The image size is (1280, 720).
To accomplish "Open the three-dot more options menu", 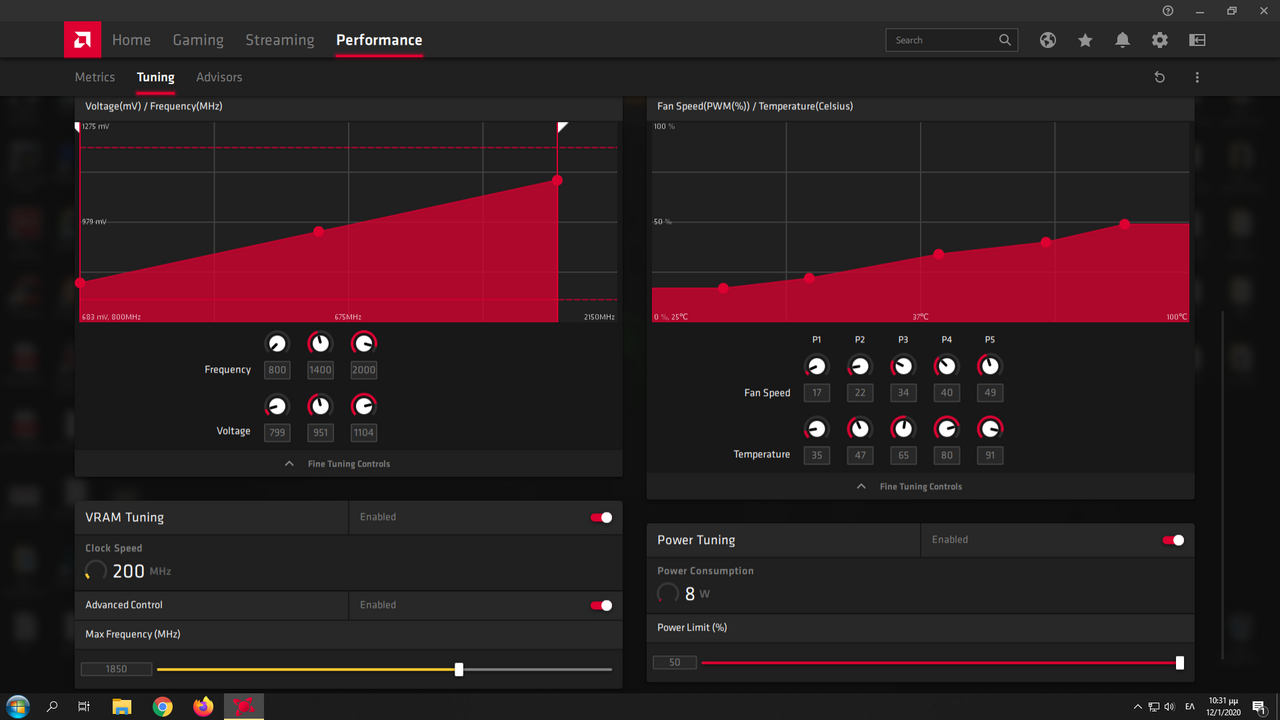I will click(1197, 77).
